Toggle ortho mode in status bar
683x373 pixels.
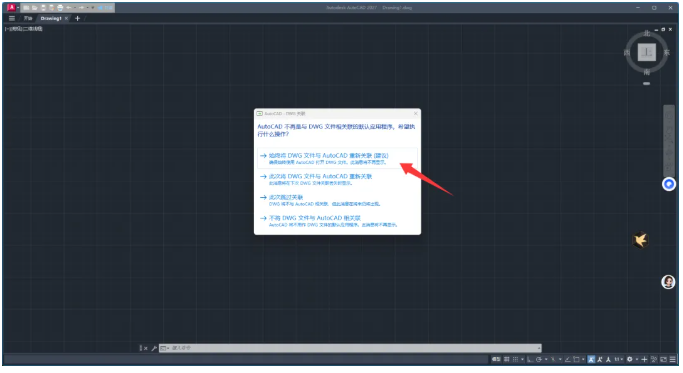[x=530, y=359]
